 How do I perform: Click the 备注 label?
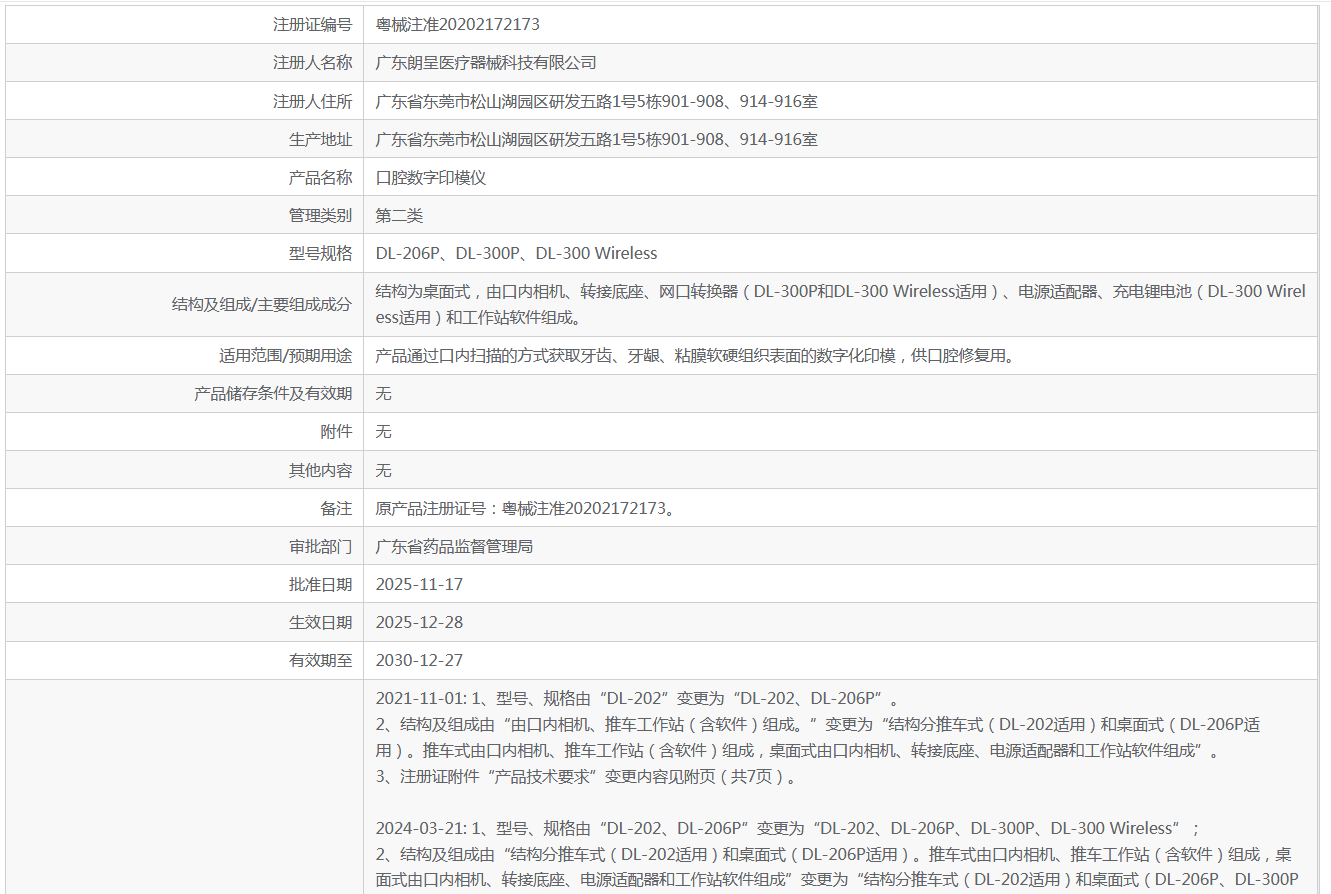point(336,508)
